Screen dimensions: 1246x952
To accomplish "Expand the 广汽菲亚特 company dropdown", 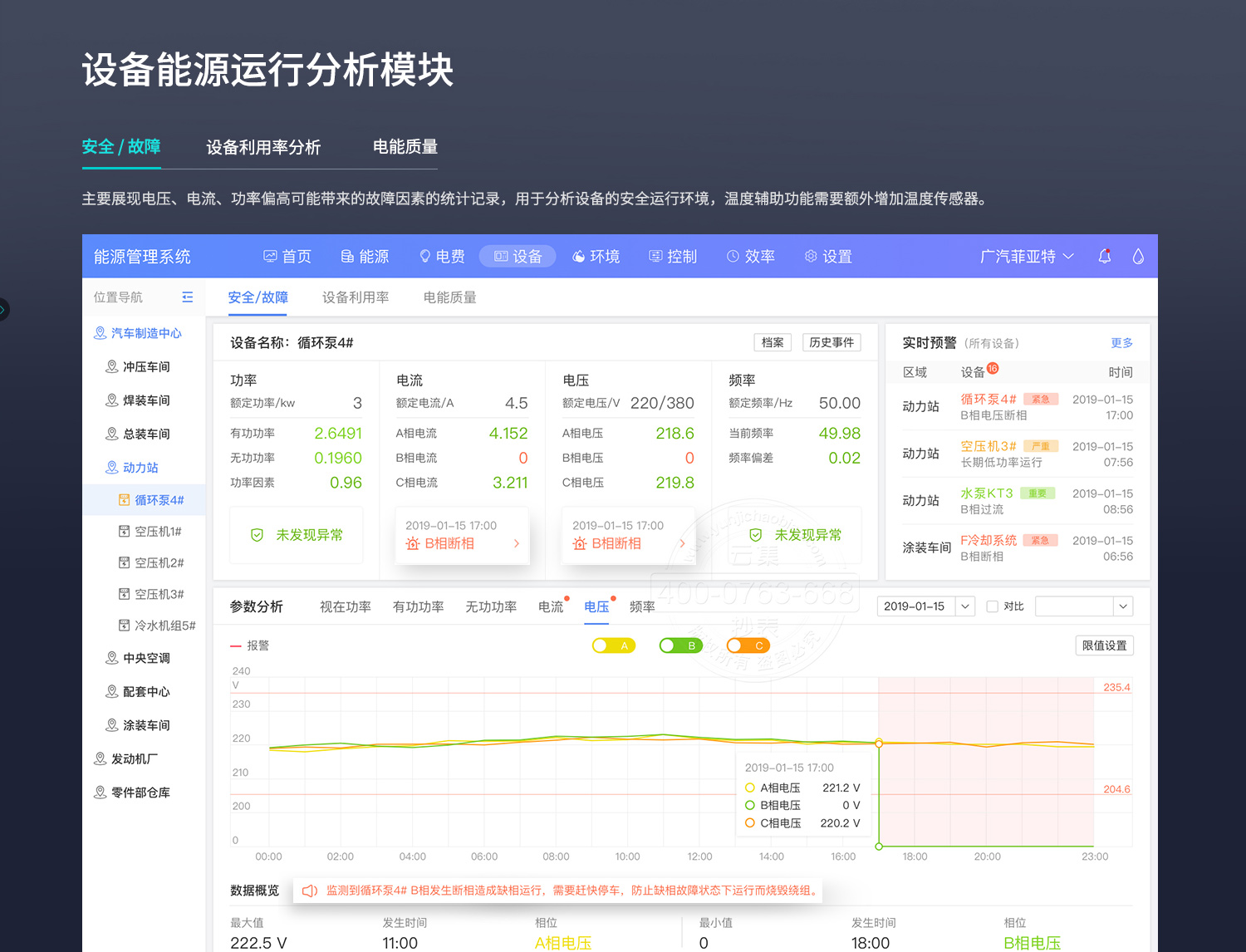I will [1027, 257].
